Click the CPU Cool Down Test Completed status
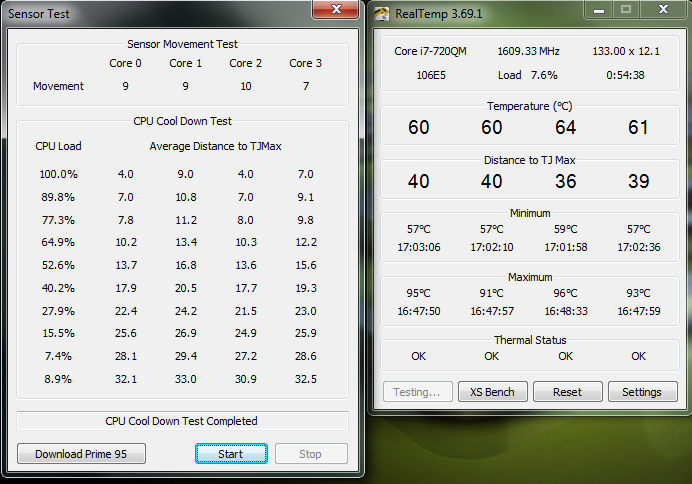This screenshot has height=484, width=692. tap(182, 421)
